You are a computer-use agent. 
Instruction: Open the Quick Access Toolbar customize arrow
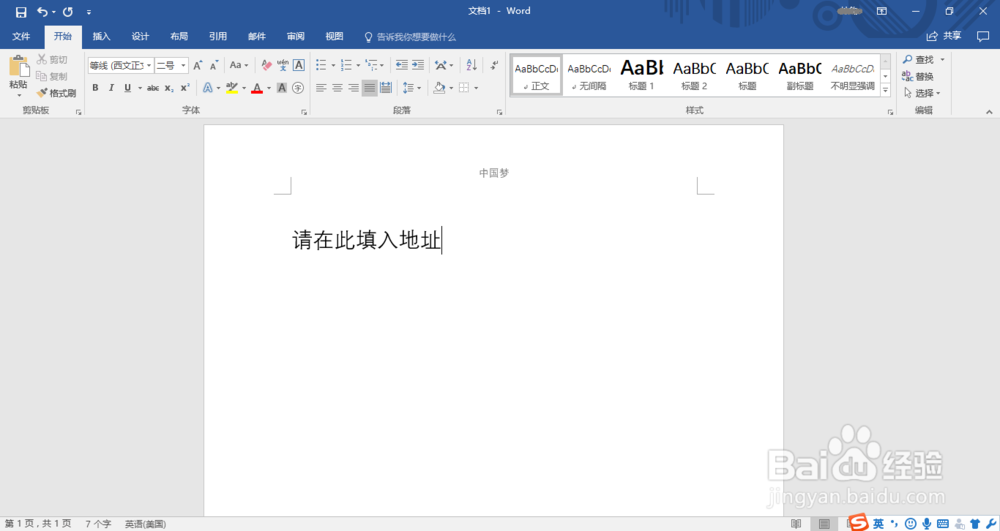pos(89,12)
